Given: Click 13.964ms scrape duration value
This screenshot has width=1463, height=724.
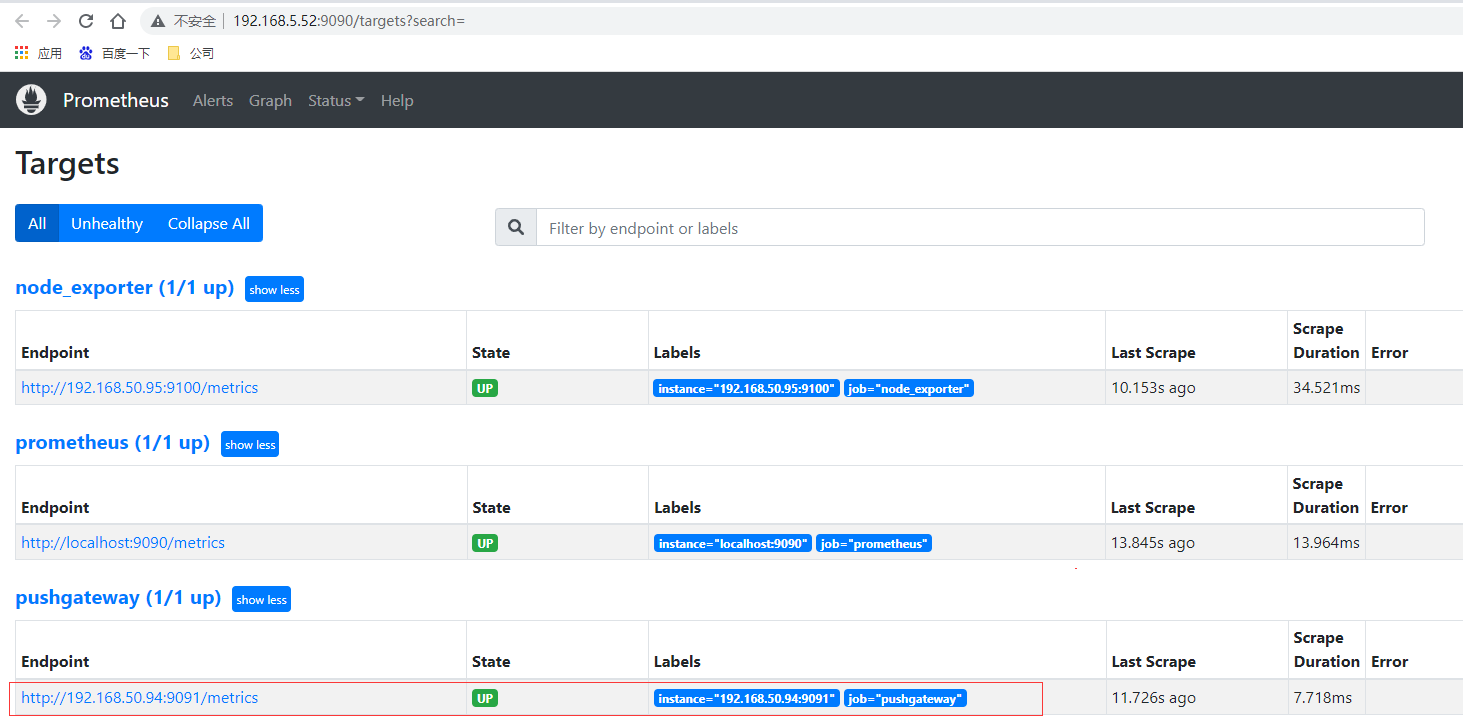Looking at the screenshot, I should pos(1326,543).
